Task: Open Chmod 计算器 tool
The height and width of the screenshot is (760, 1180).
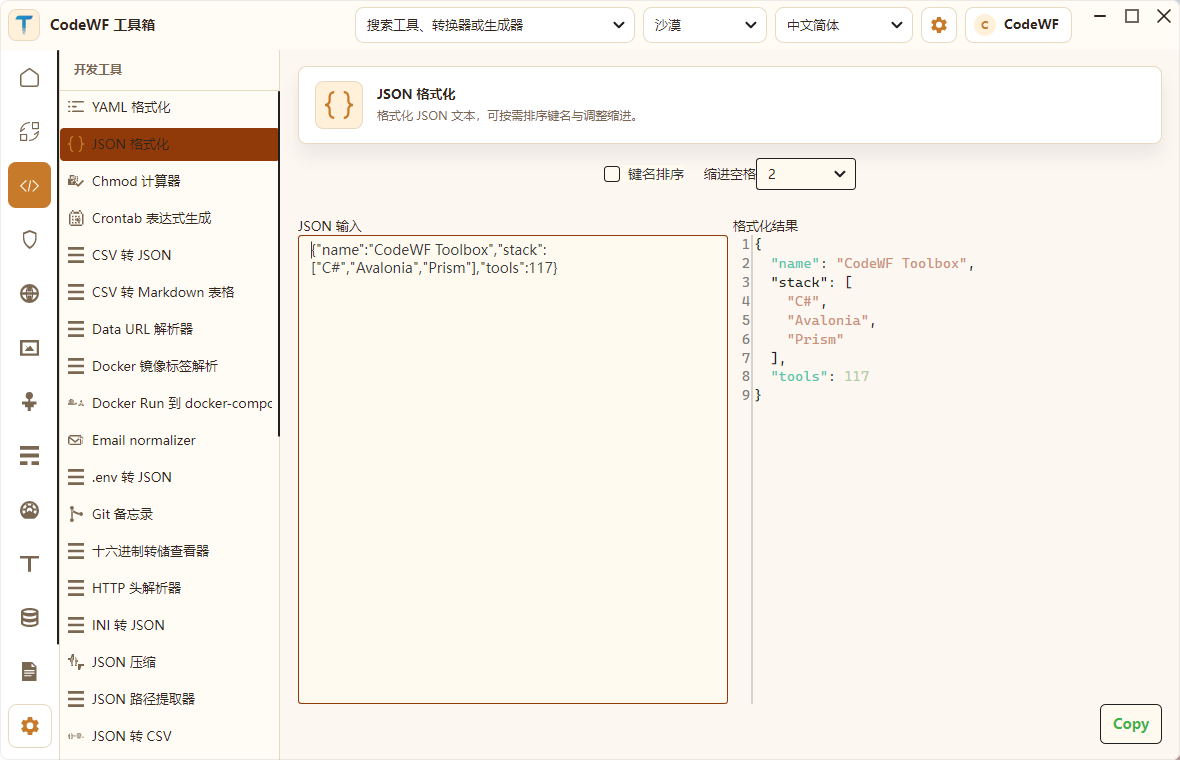Action: tap(169, 181)
